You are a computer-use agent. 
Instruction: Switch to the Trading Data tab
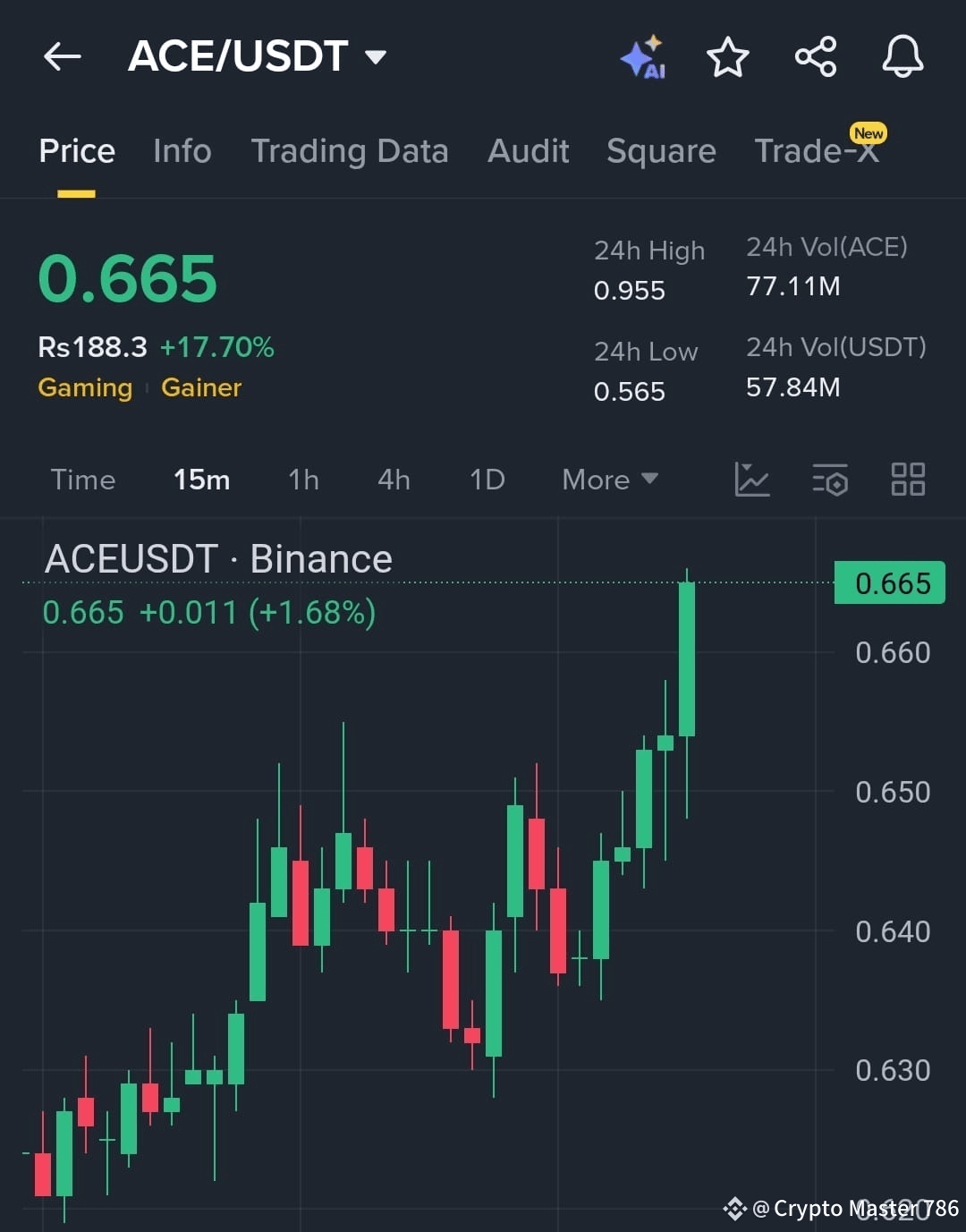click(350, 150)
